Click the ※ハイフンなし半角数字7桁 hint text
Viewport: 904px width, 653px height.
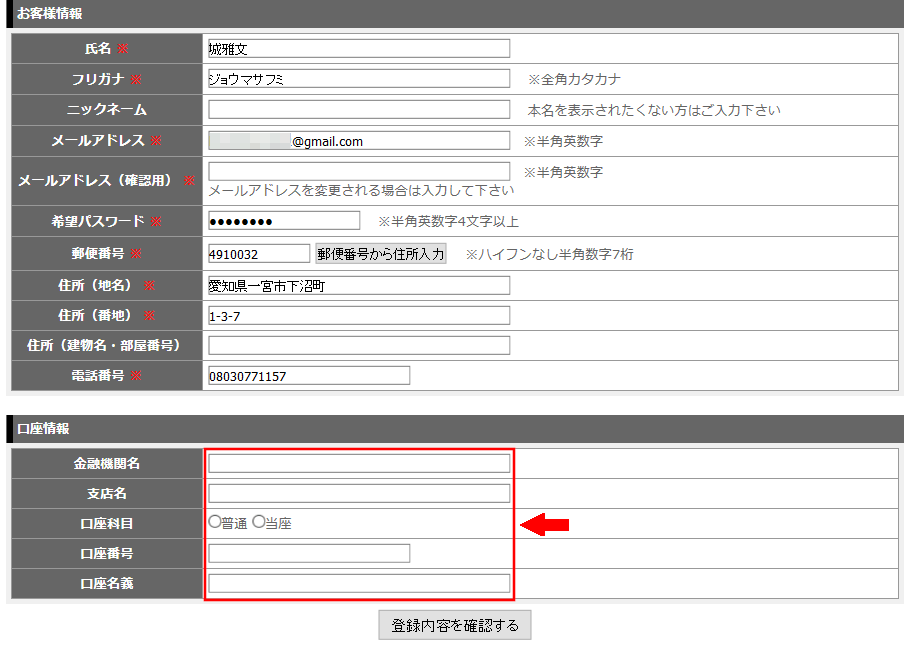550,254
